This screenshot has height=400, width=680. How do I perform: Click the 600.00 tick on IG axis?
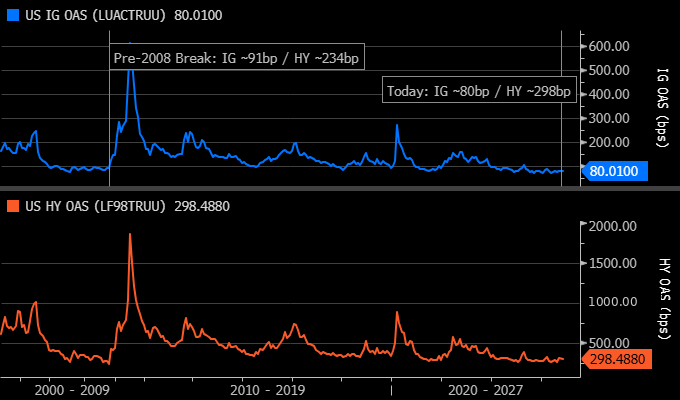tap(609, 46)
